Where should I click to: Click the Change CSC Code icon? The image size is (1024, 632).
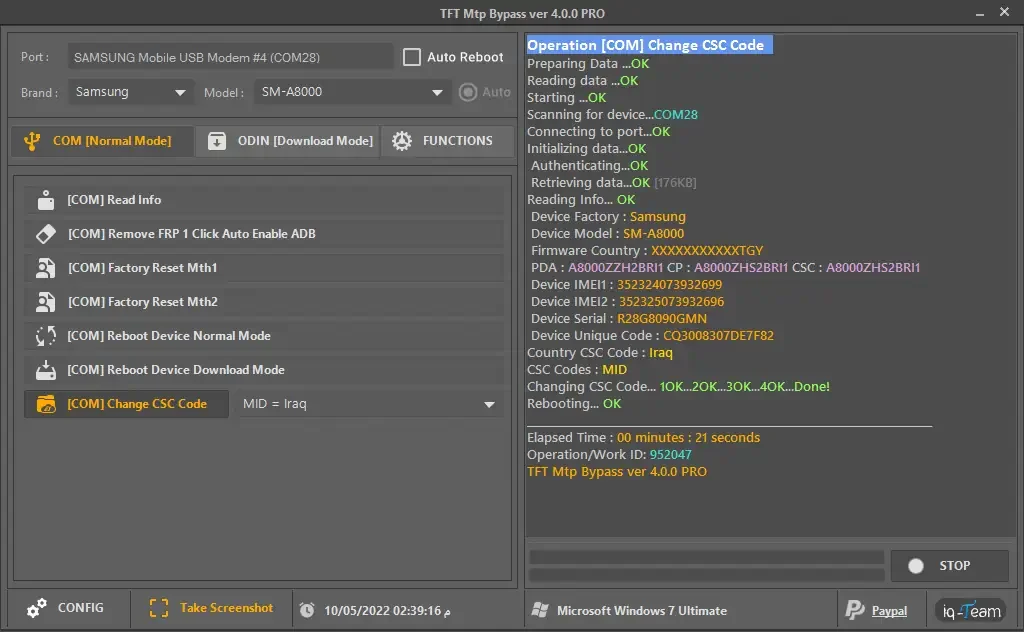pyautogui.click(x=46, y=404)
